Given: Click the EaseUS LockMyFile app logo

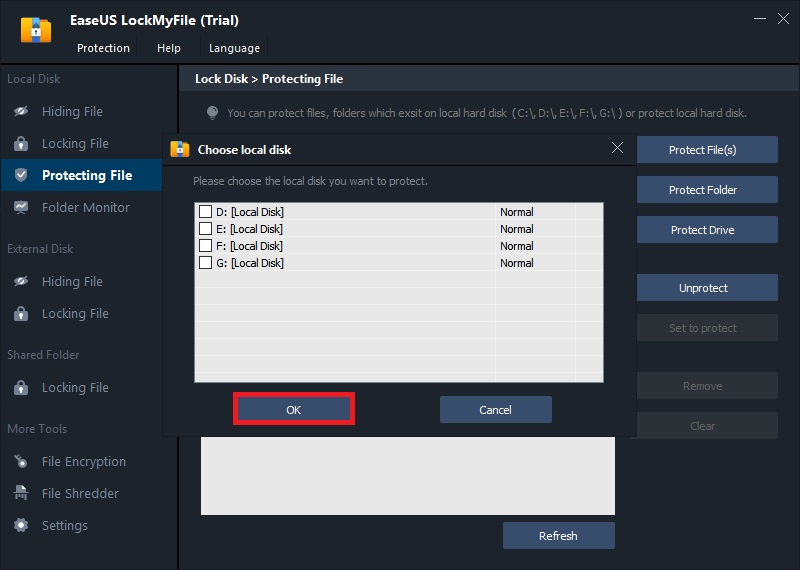Looking at the screenshot, I should click(36, 31).
